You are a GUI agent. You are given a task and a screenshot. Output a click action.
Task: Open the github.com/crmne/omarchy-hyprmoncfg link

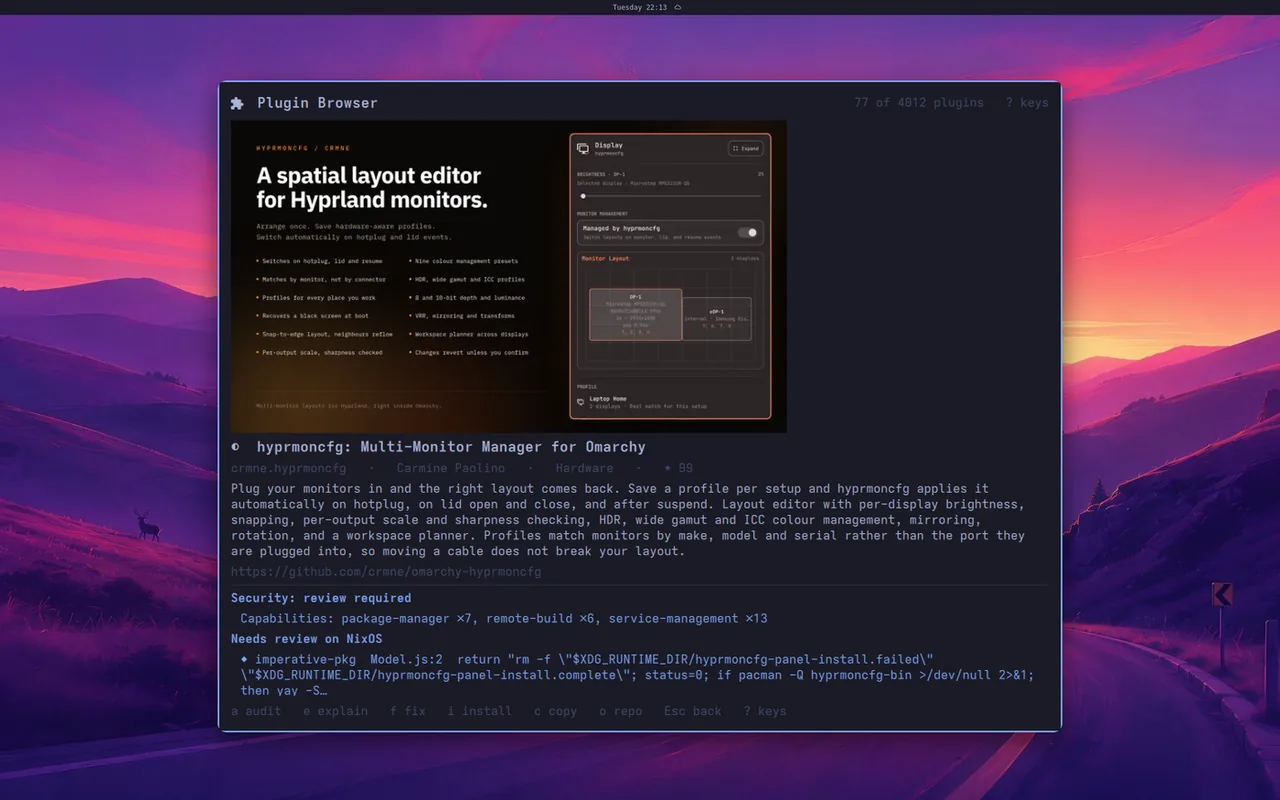coord(386,572)
